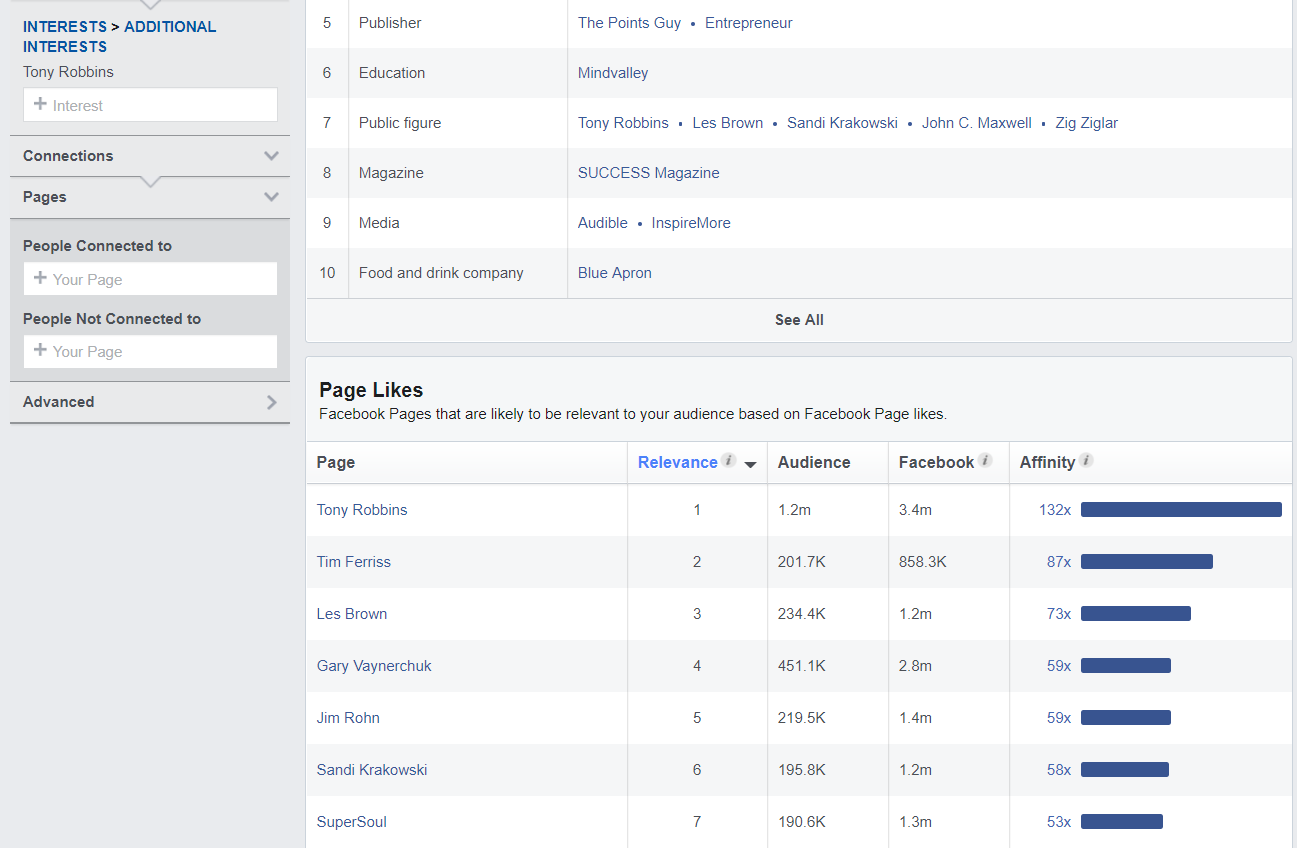The width and height of the screenshot is (1297, 848).
Task: Open Sandi Krakowski in Page Likes table
Action: (372, 770)
